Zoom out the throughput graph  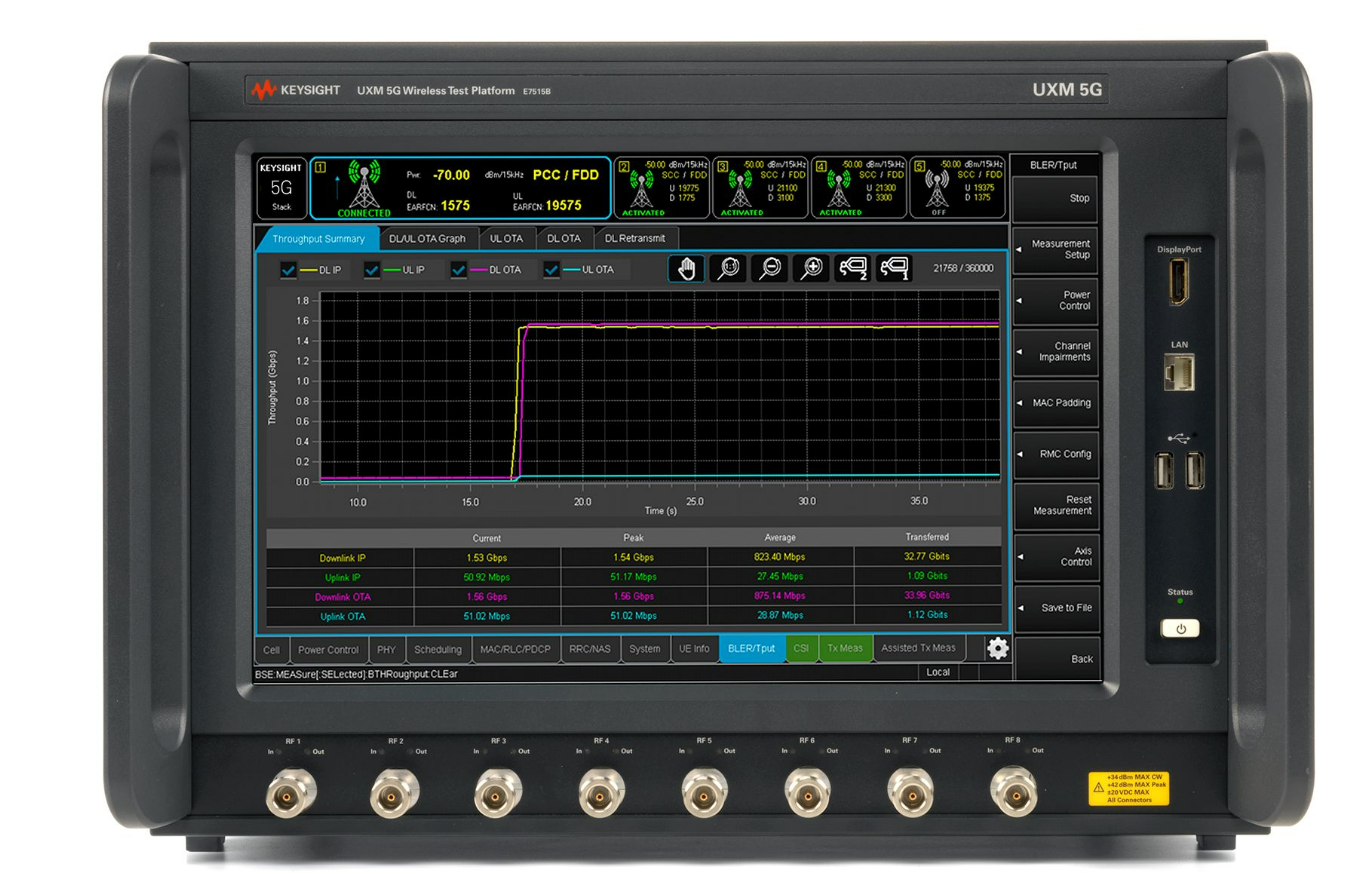tap(770, 268)
